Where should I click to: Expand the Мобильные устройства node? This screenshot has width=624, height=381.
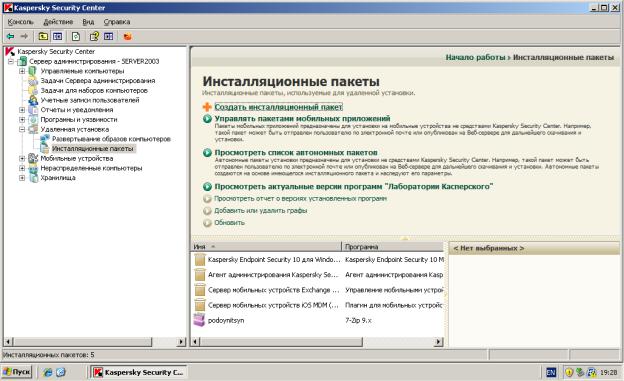[22, 158]
